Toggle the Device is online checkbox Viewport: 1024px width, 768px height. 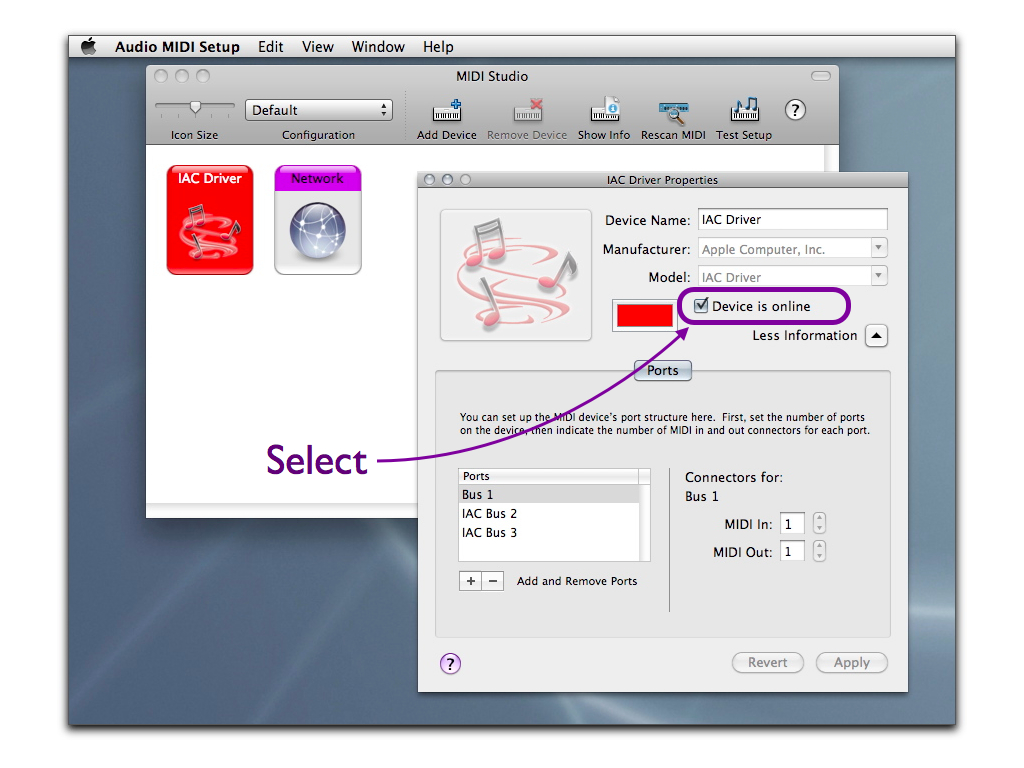(x=701, y=305)
